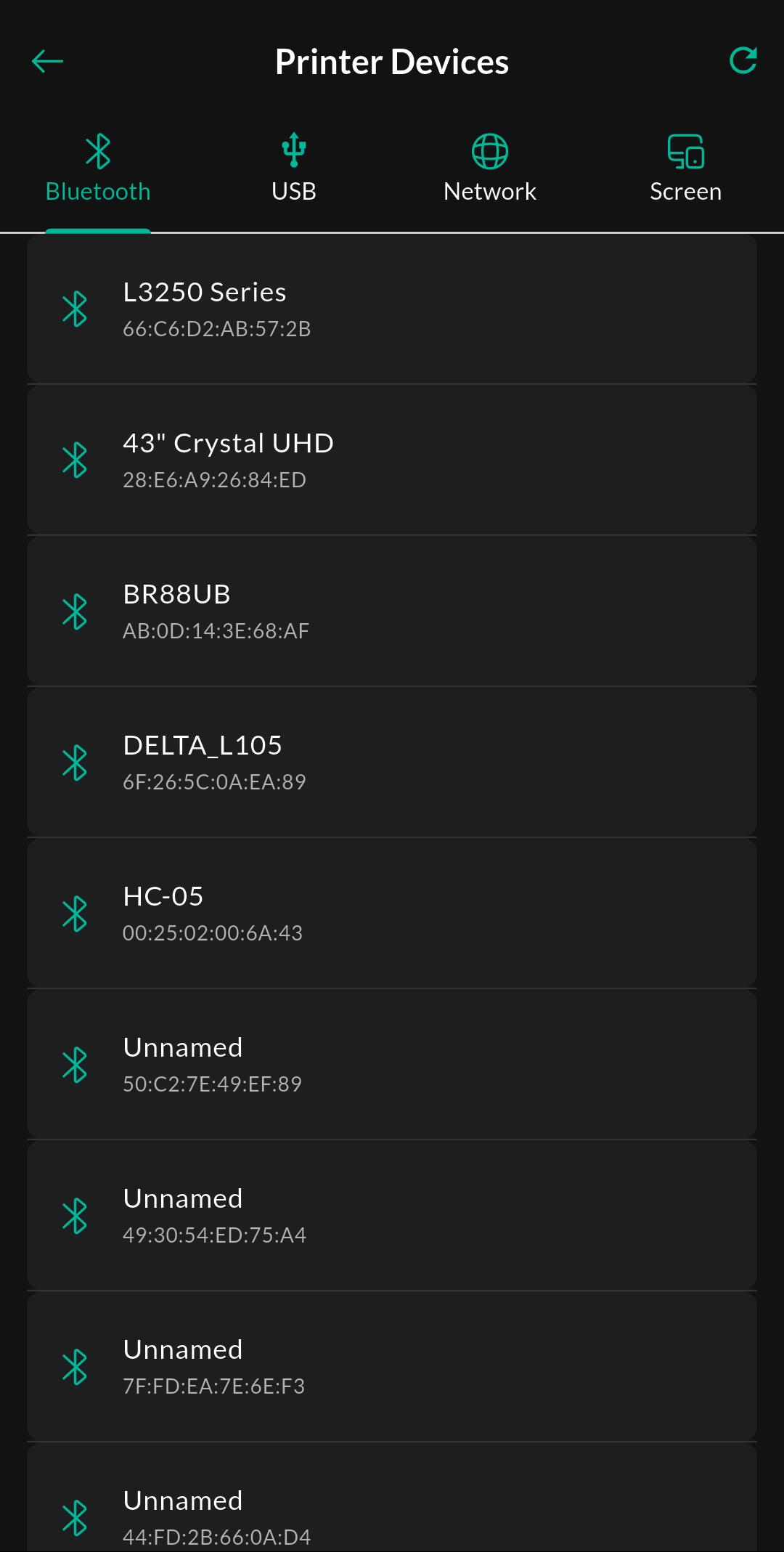The image size is (784, 1552).
Task: Click the USB trident icon
Action: (294, 150)
